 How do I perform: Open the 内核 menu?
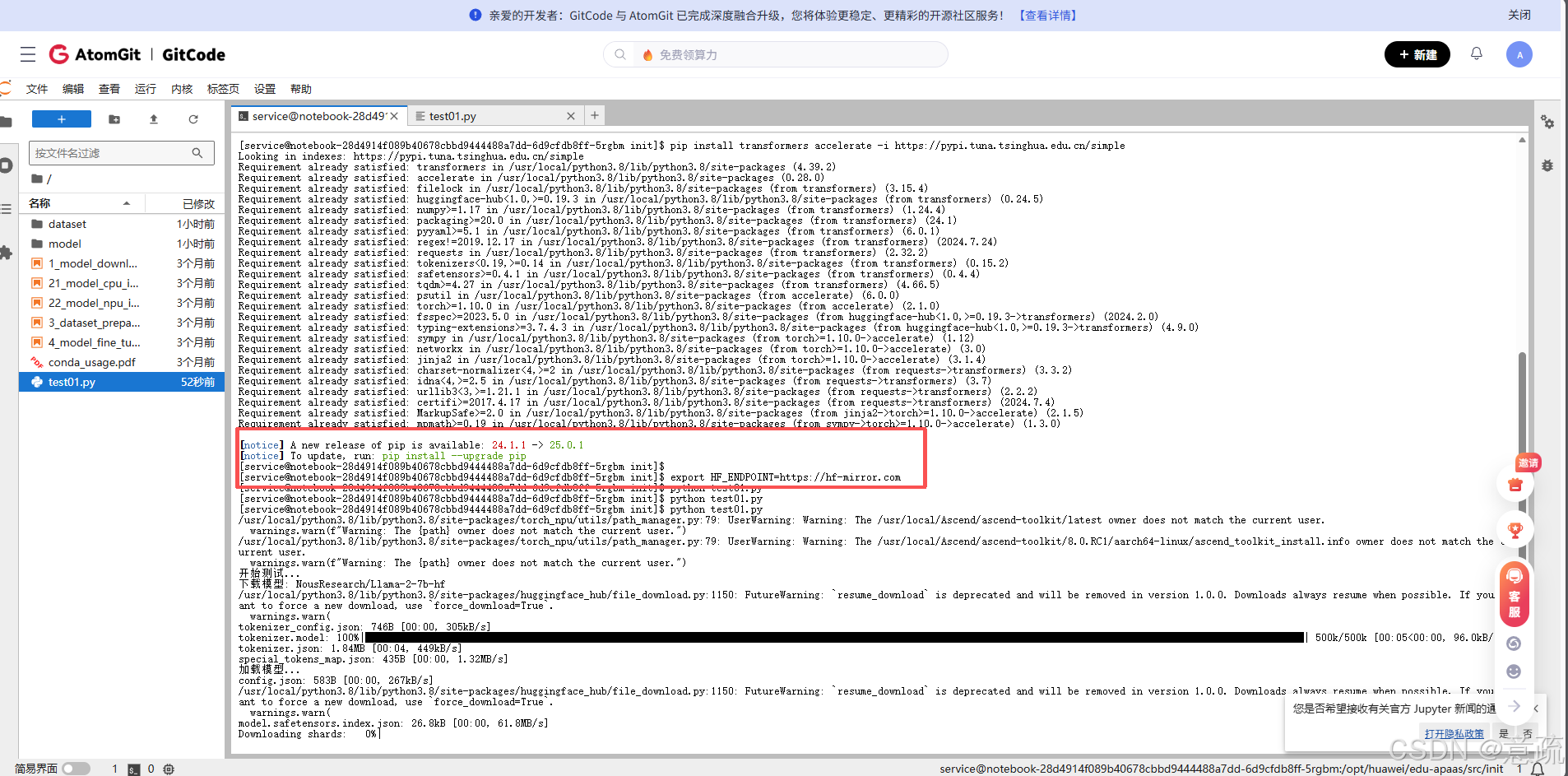pos(182,89)
